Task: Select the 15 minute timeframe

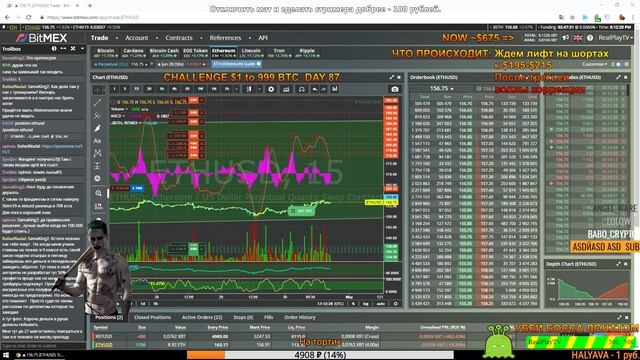Action: pos(137,89)
